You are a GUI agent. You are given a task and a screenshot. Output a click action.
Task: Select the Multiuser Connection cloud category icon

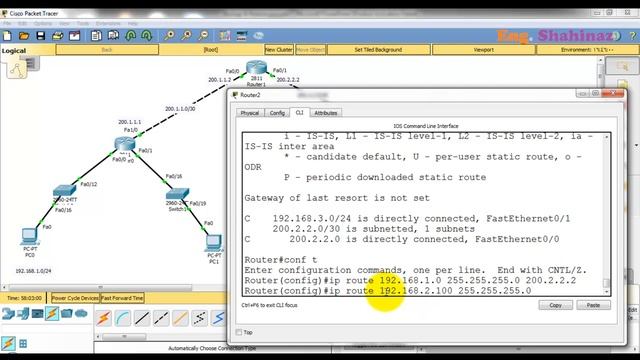(81, 313)
